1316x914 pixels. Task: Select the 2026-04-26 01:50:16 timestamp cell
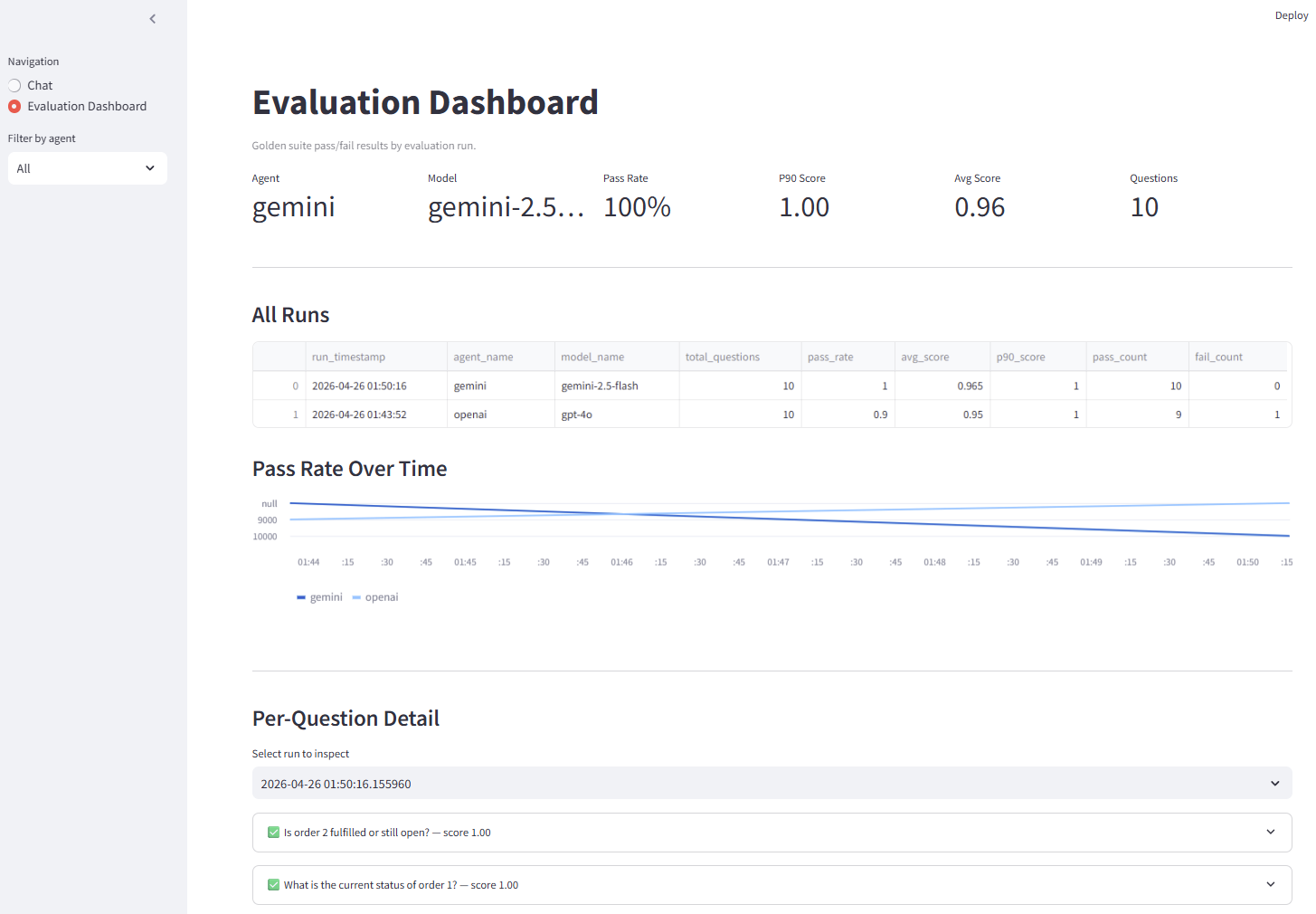pyautogui.click(x=375, y=386)
